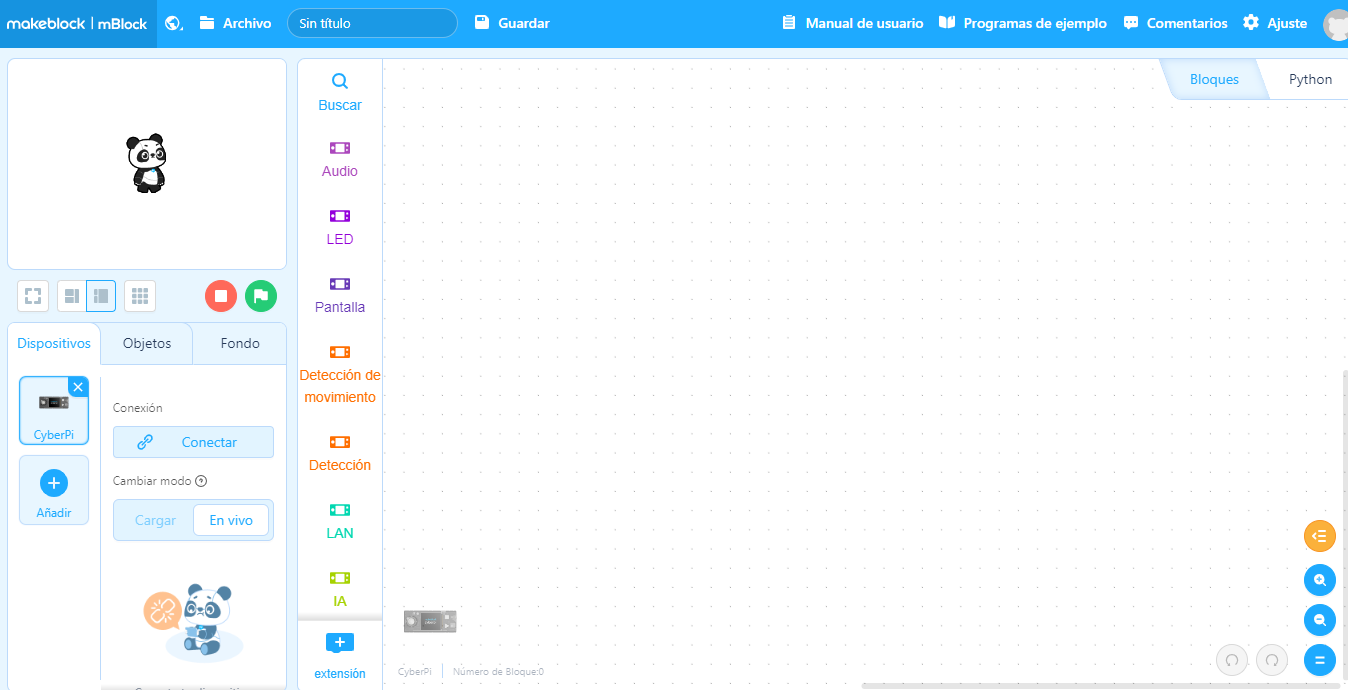Click the Conectar button

tap(193, 442)
